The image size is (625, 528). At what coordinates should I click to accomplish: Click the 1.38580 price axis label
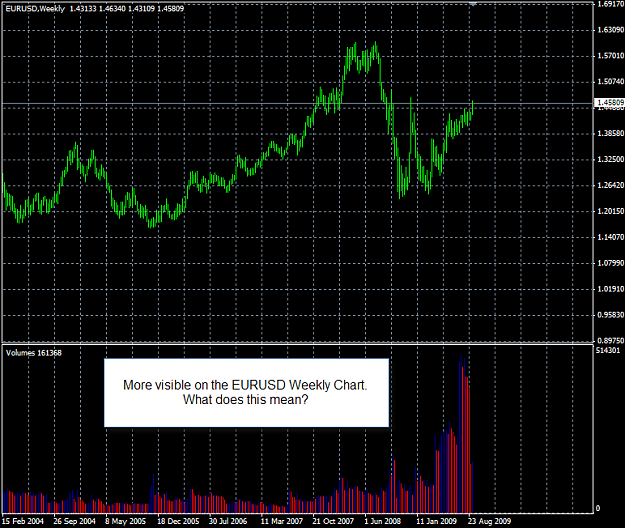[x=610, y=133]
